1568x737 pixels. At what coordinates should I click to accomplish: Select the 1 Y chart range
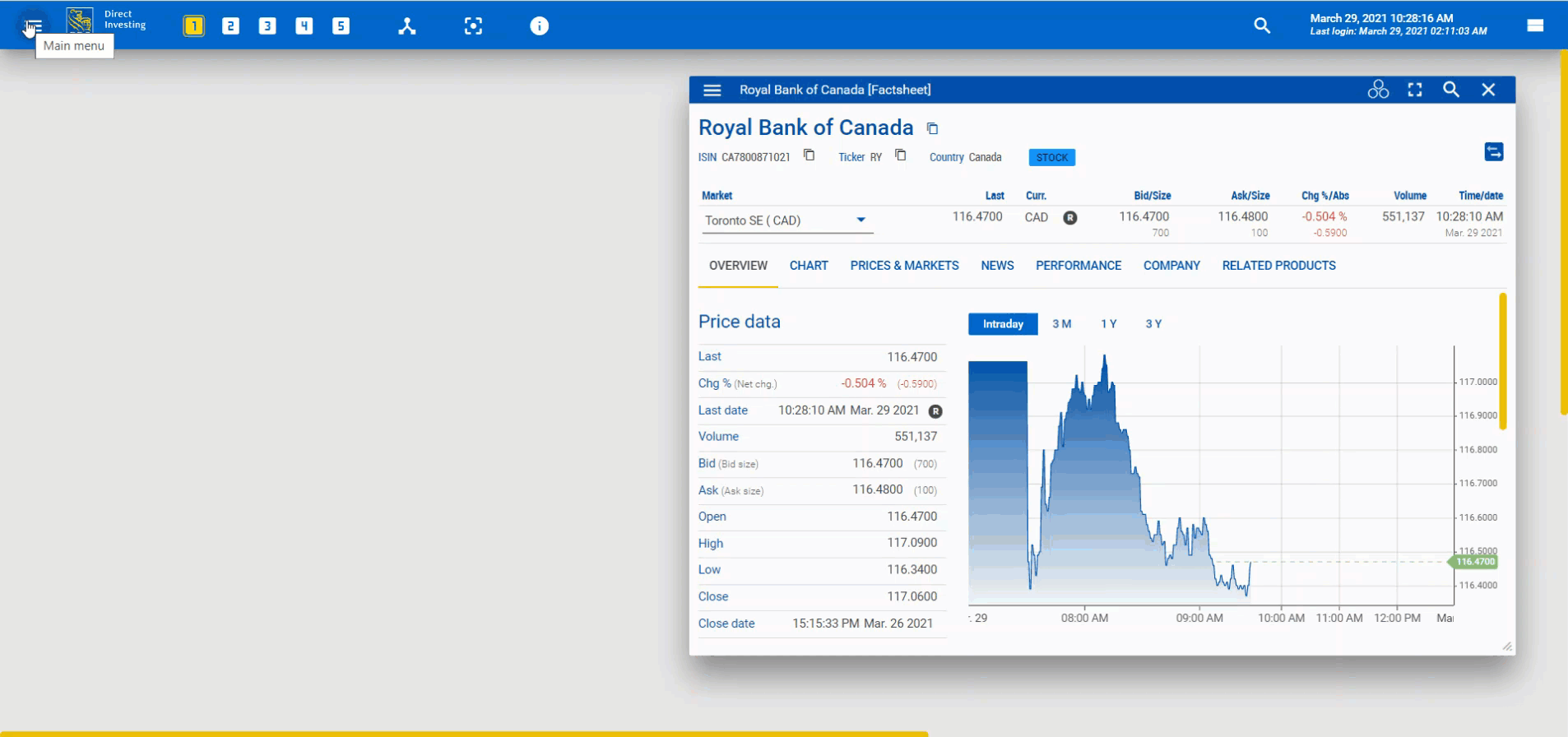(1108, 324)
